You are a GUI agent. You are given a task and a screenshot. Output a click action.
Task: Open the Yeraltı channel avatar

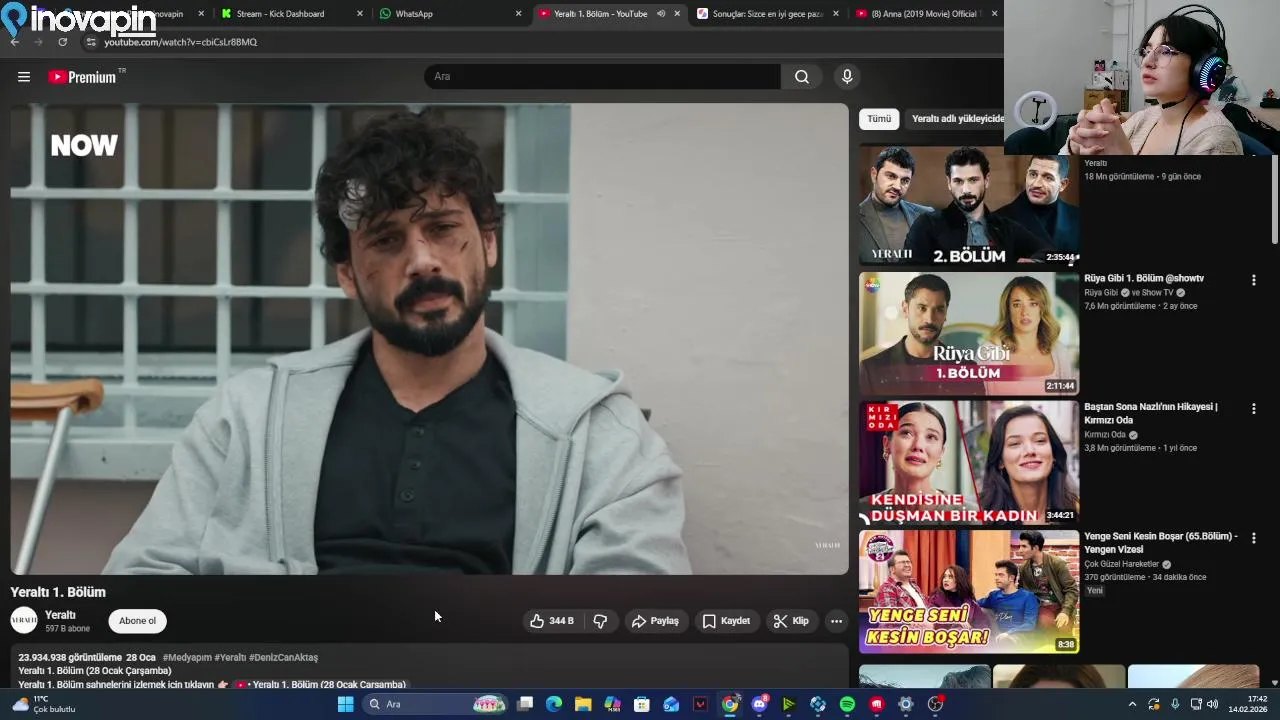coord(24,621)
